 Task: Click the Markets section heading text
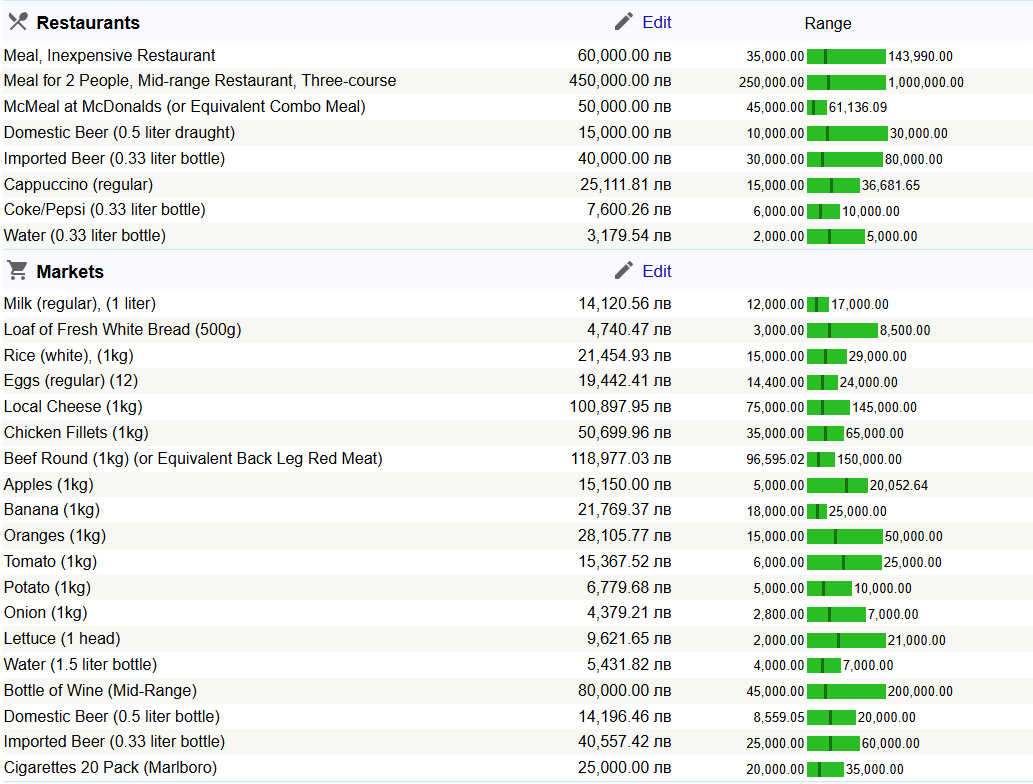[x=70, y=272]
